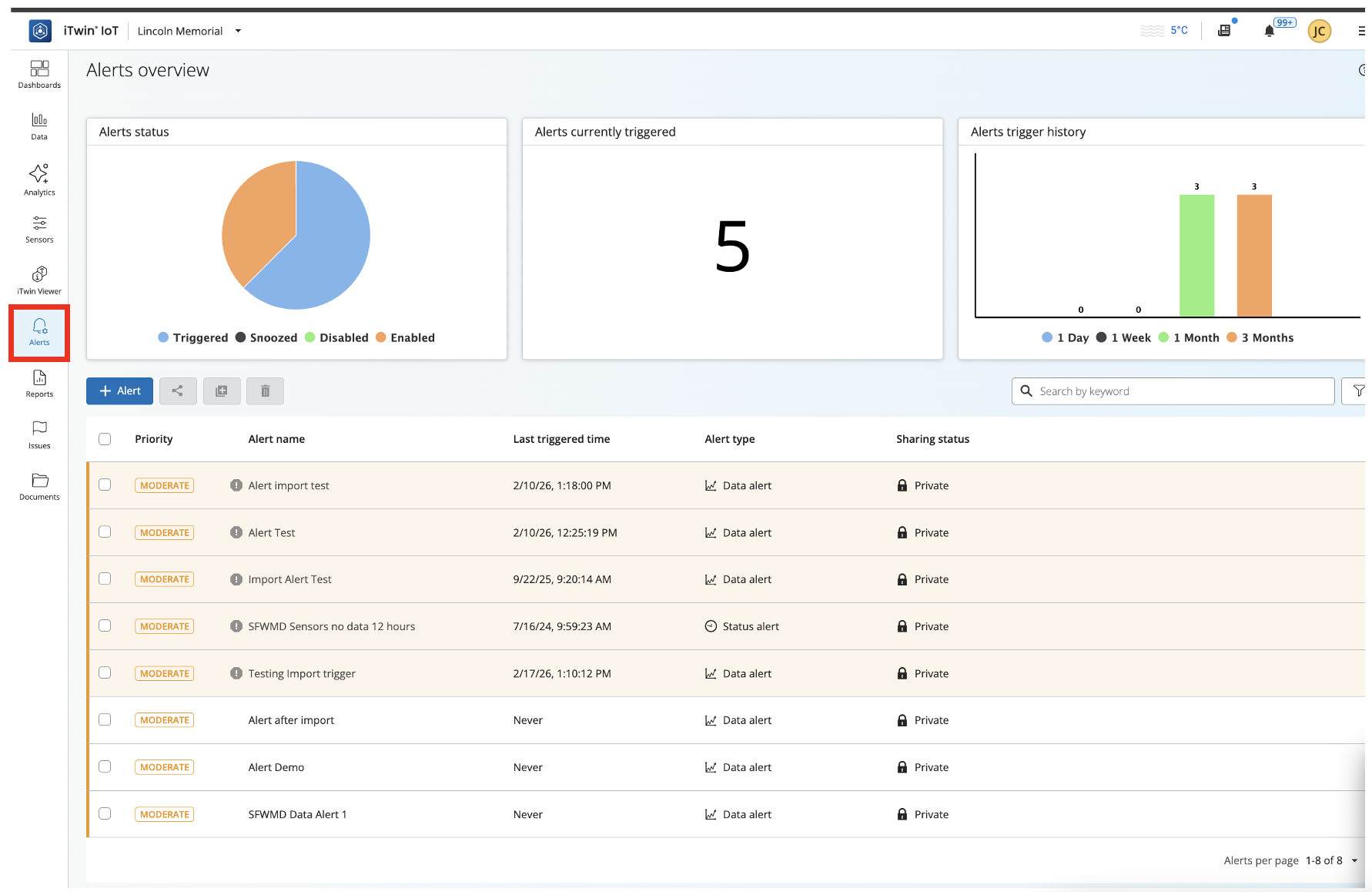Open Documents from the sidebar
This screenshot has height=892, width=1372.
[x=39, y=486]
